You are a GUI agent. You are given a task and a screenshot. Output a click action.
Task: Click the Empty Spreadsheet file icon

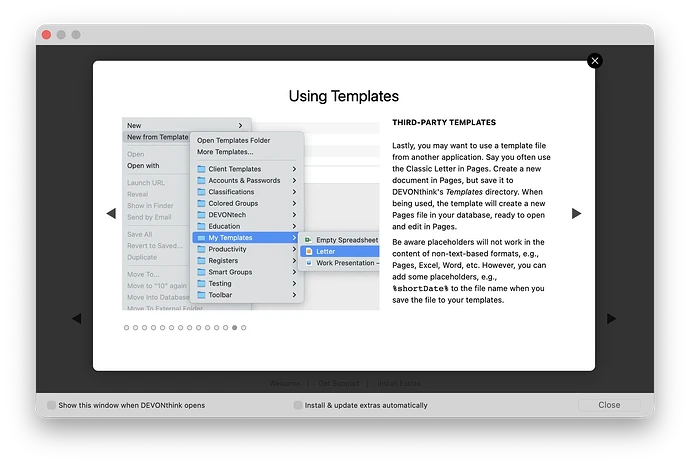pos(308,240)
